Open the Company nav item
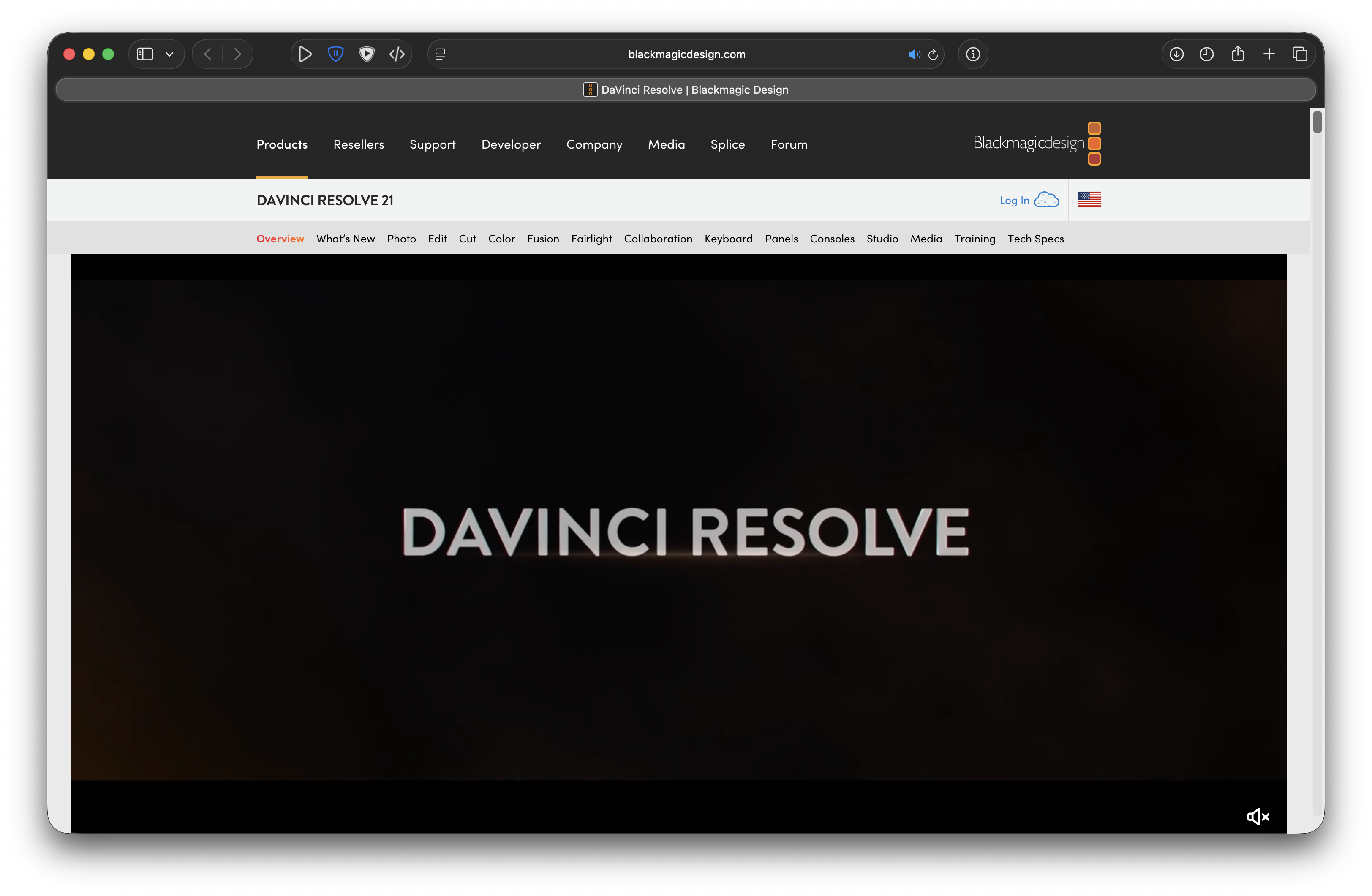The width and height of the screenshot is (1372, 896). [594, 145]
